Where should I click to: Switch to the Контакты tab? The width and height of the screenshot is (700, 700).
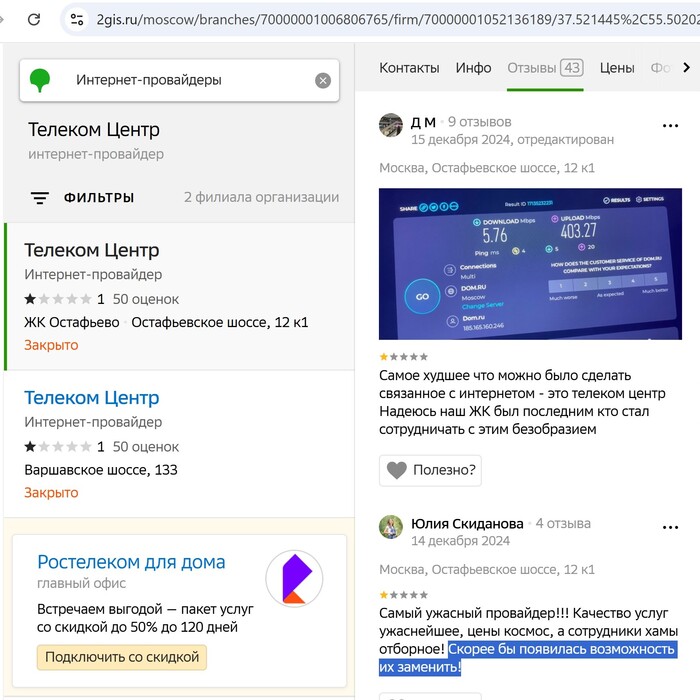[x=409, y=68]
